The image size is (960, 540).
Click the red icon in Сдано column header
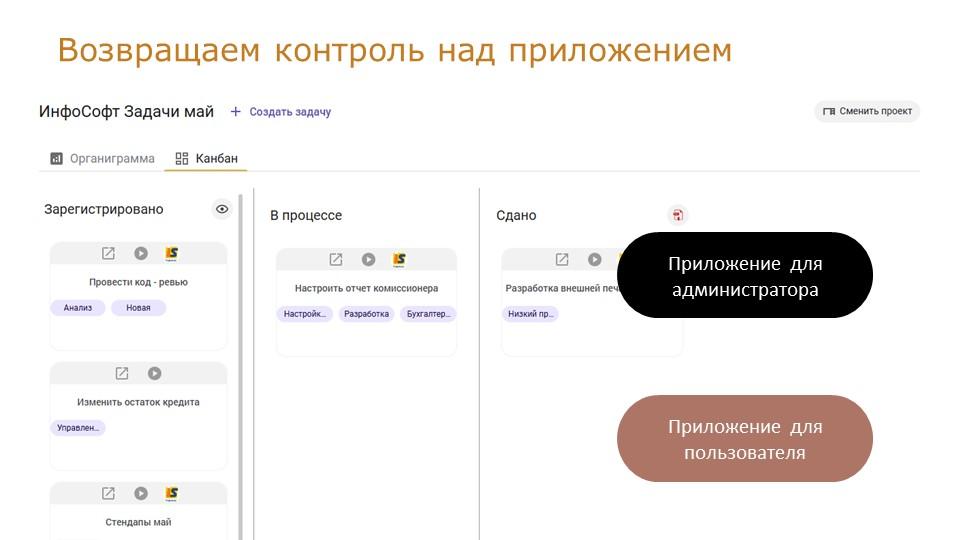678,215
